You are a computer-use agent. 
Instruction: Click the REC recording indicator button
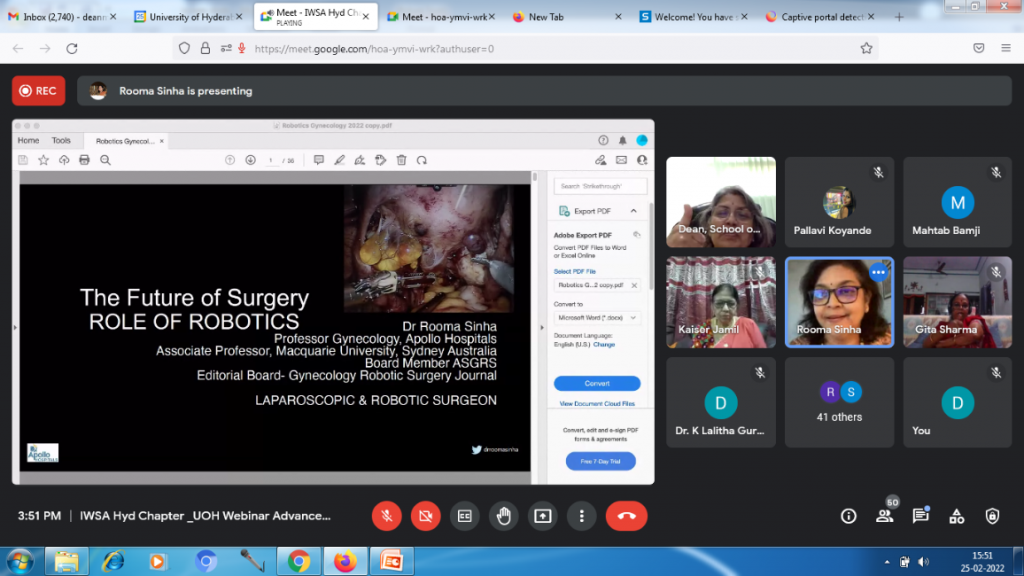[x=38, y=91]
